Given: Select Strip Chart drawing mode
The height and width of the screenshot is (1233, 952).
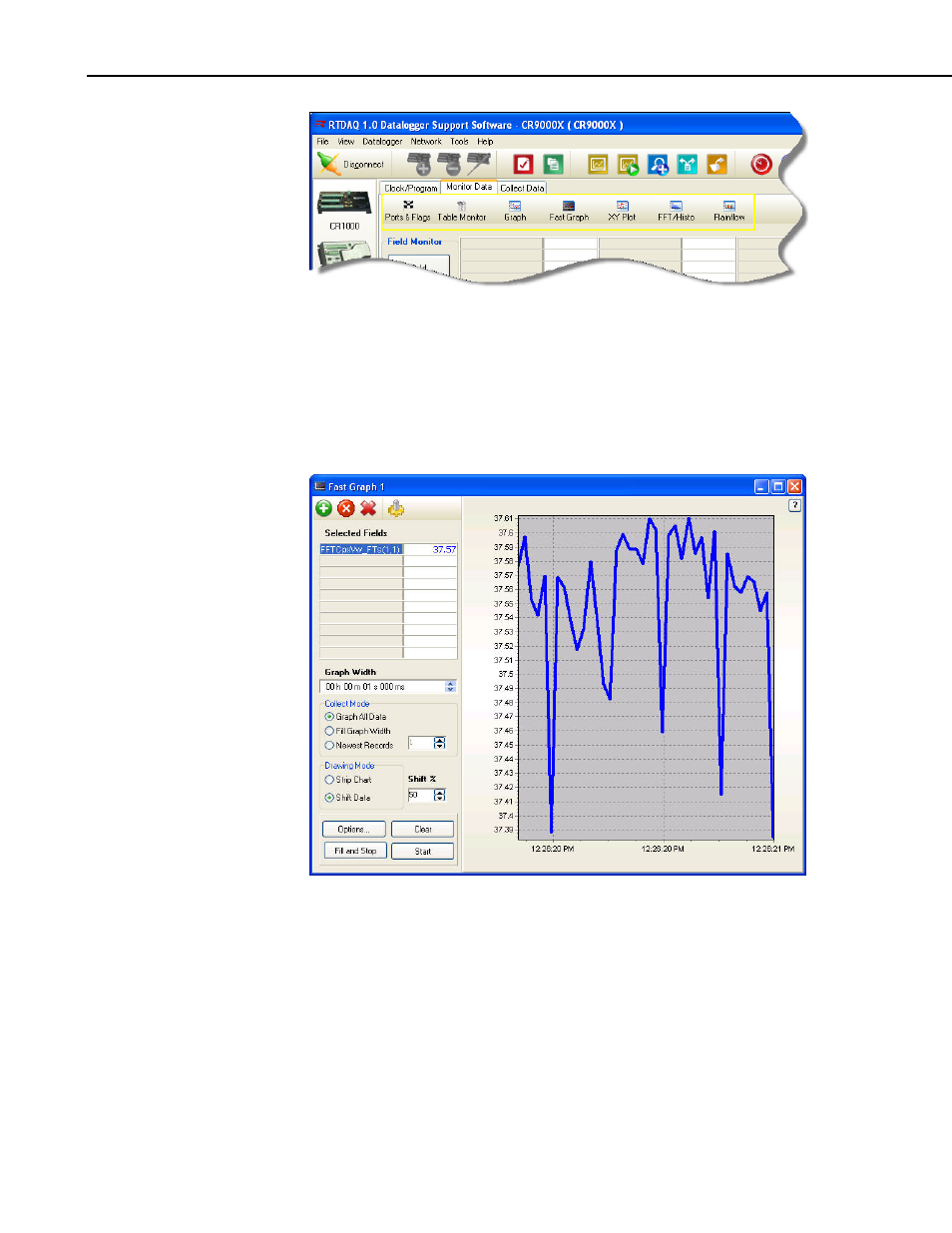Looking at the screenshot, I should click(329, 780).
